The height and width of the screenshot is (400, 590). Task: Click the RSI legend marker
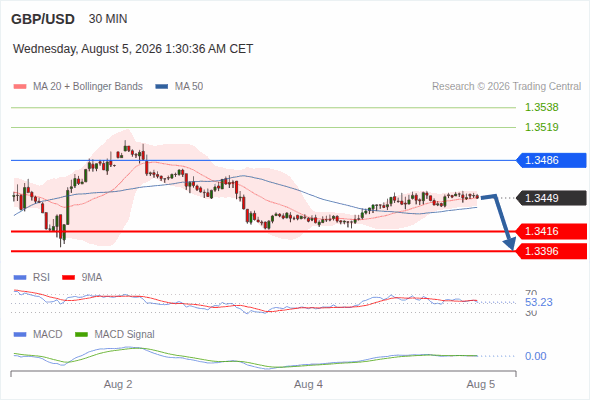tap(20, 278)
